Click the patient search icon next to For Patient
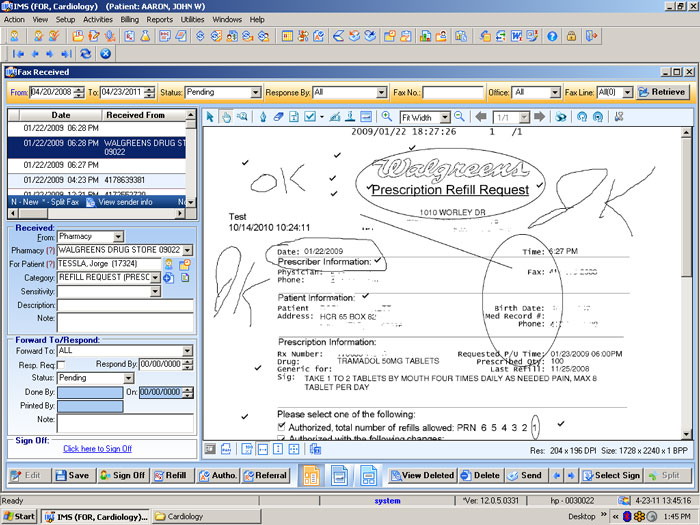The height and width of the screenshot is (525, 700). click(x=169, y=264)
